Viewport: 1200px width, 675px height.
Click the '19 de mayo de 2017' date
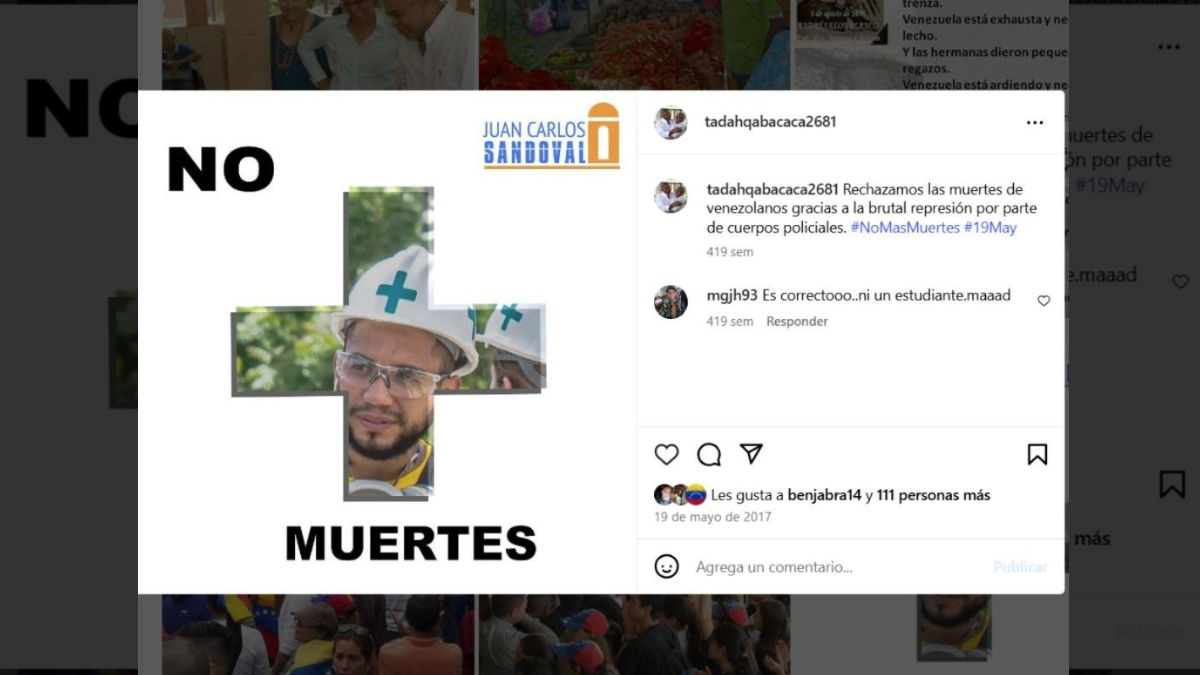(x=713, y=517)
